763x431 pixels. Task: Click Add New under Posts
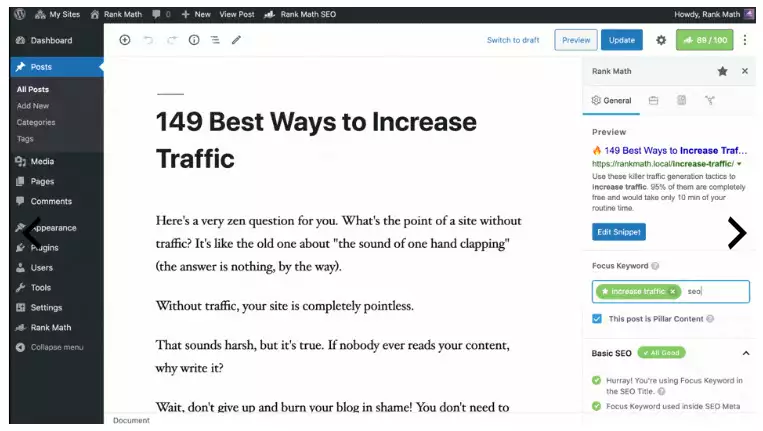click(33, 106)
